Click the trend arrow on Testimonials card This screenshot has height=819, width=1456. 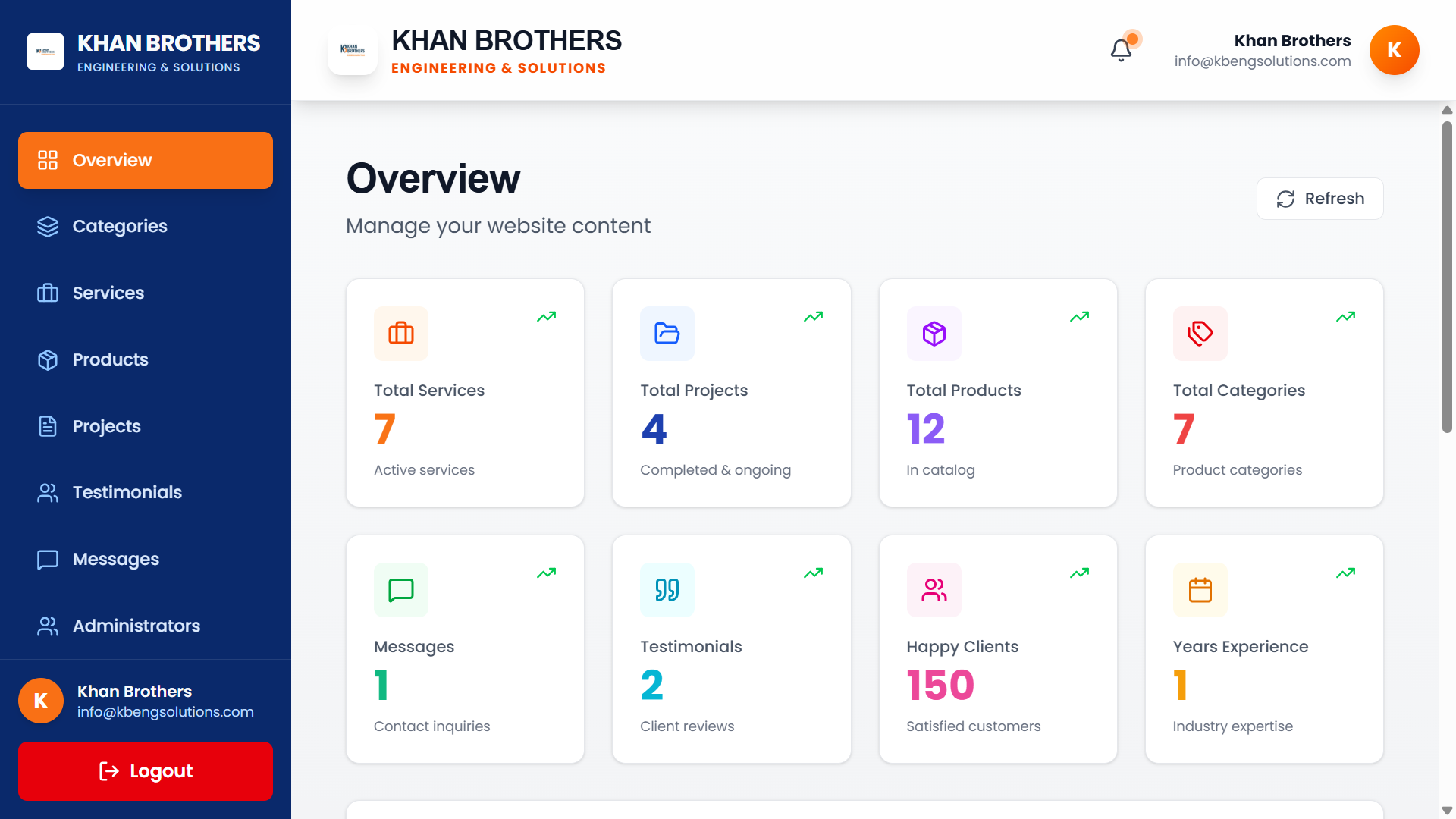pyautogui.click(x=814, y=573)
